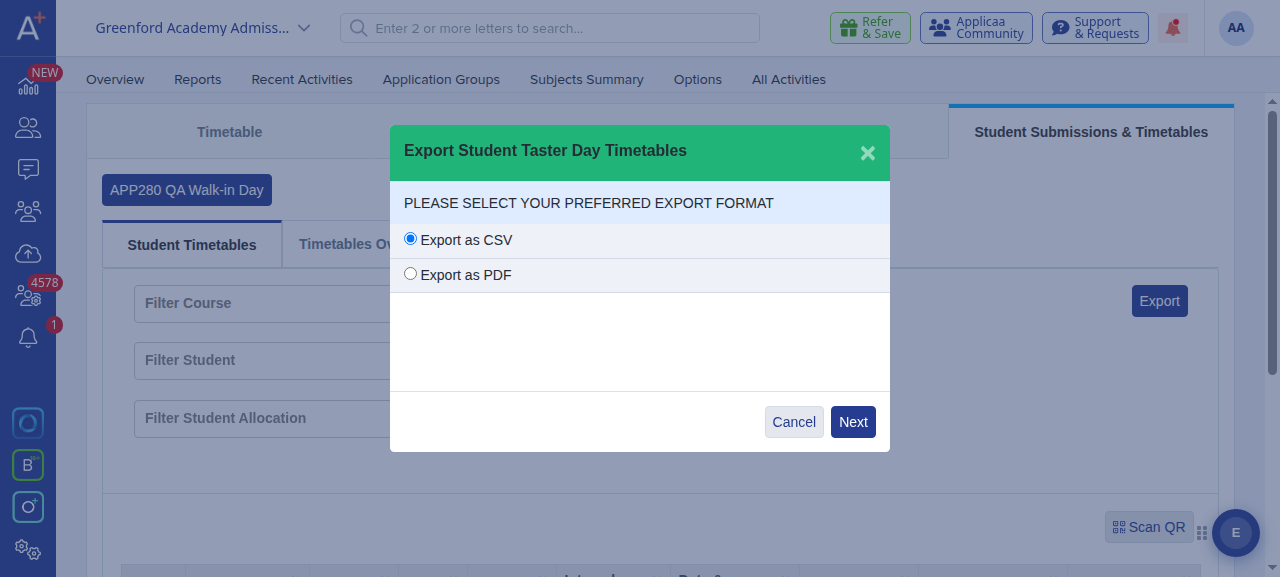Close the export dialog with the X
The width and height of the screenshot is (1280, 577).
868,153
